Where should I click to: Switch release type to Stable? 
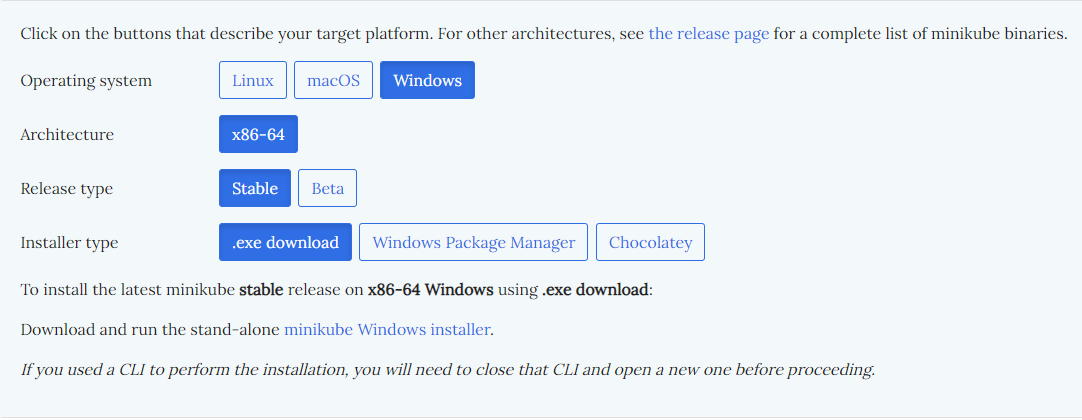255,188
